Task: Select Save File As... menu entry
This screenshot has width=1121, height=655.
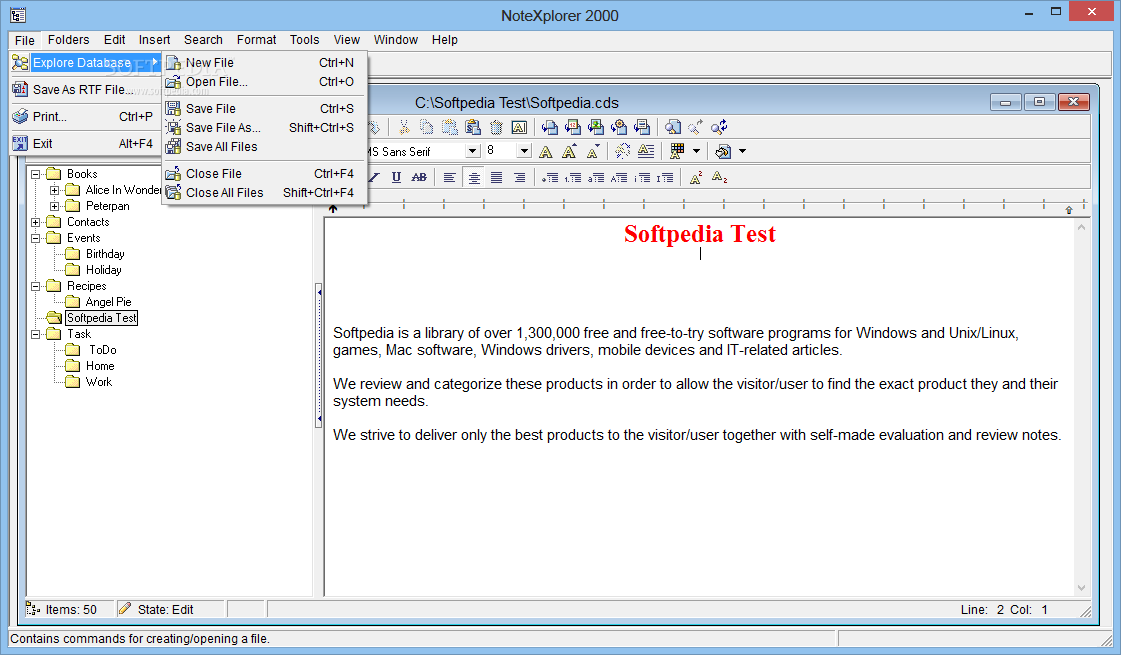Action: pos(264,127)
